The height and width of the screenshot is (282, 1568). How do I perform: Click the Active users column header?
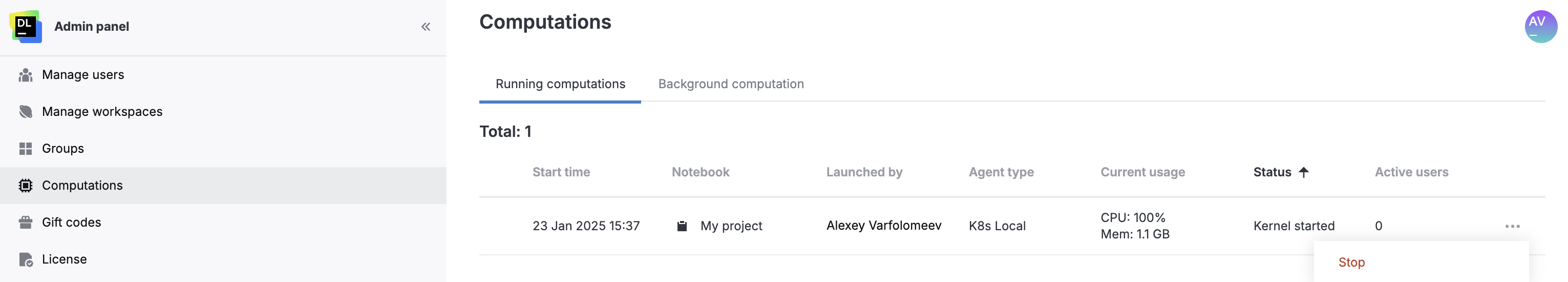[x=1411, y=172]
